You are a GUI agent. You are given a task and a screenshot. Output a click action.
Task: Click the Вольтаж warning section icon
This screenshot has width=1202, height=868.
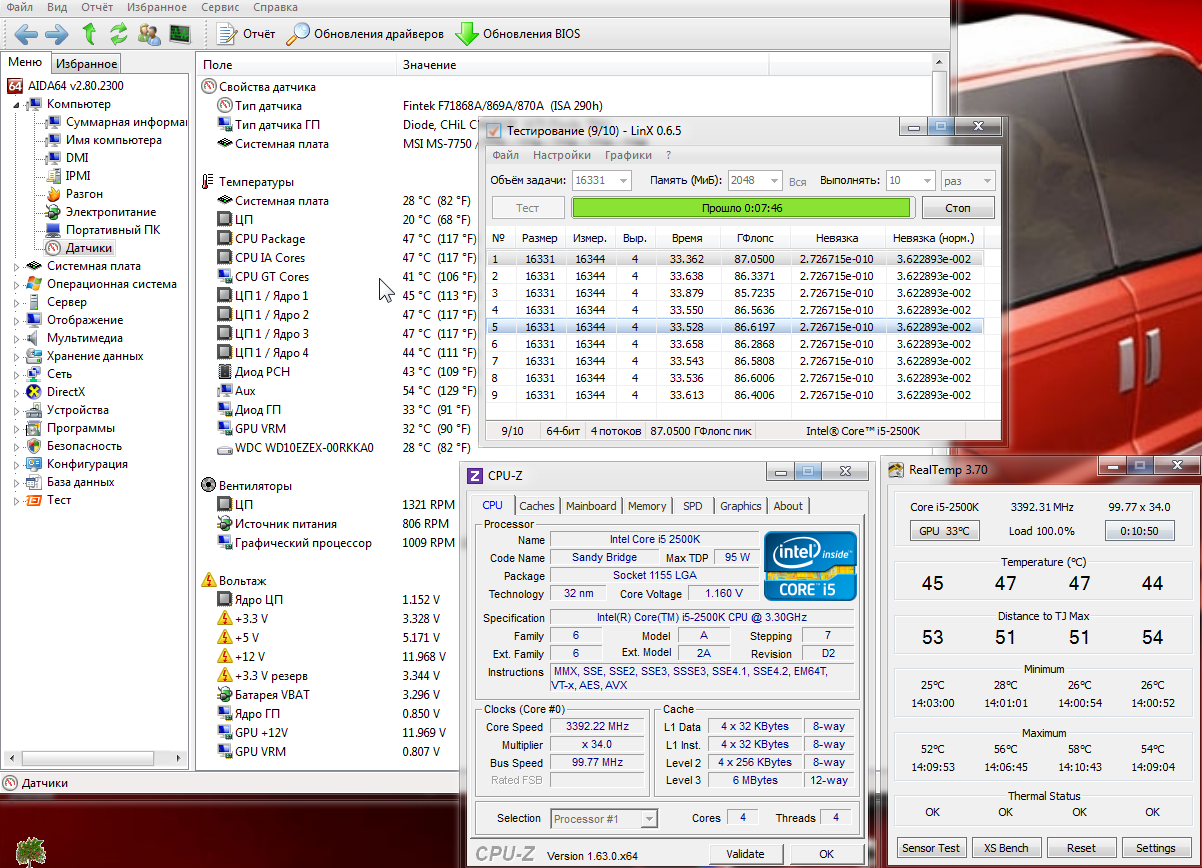(x=208, y=580)
